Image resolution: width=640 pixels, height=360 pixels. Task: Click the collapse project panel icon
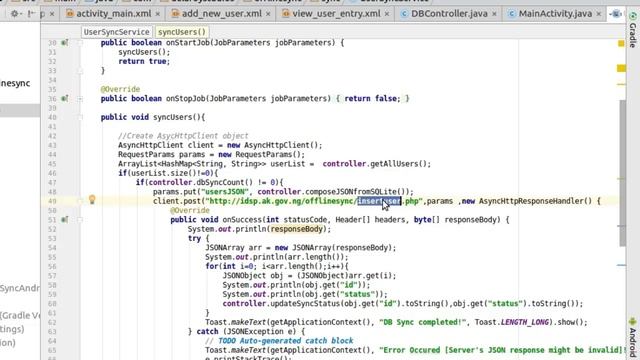coord(31,14)
